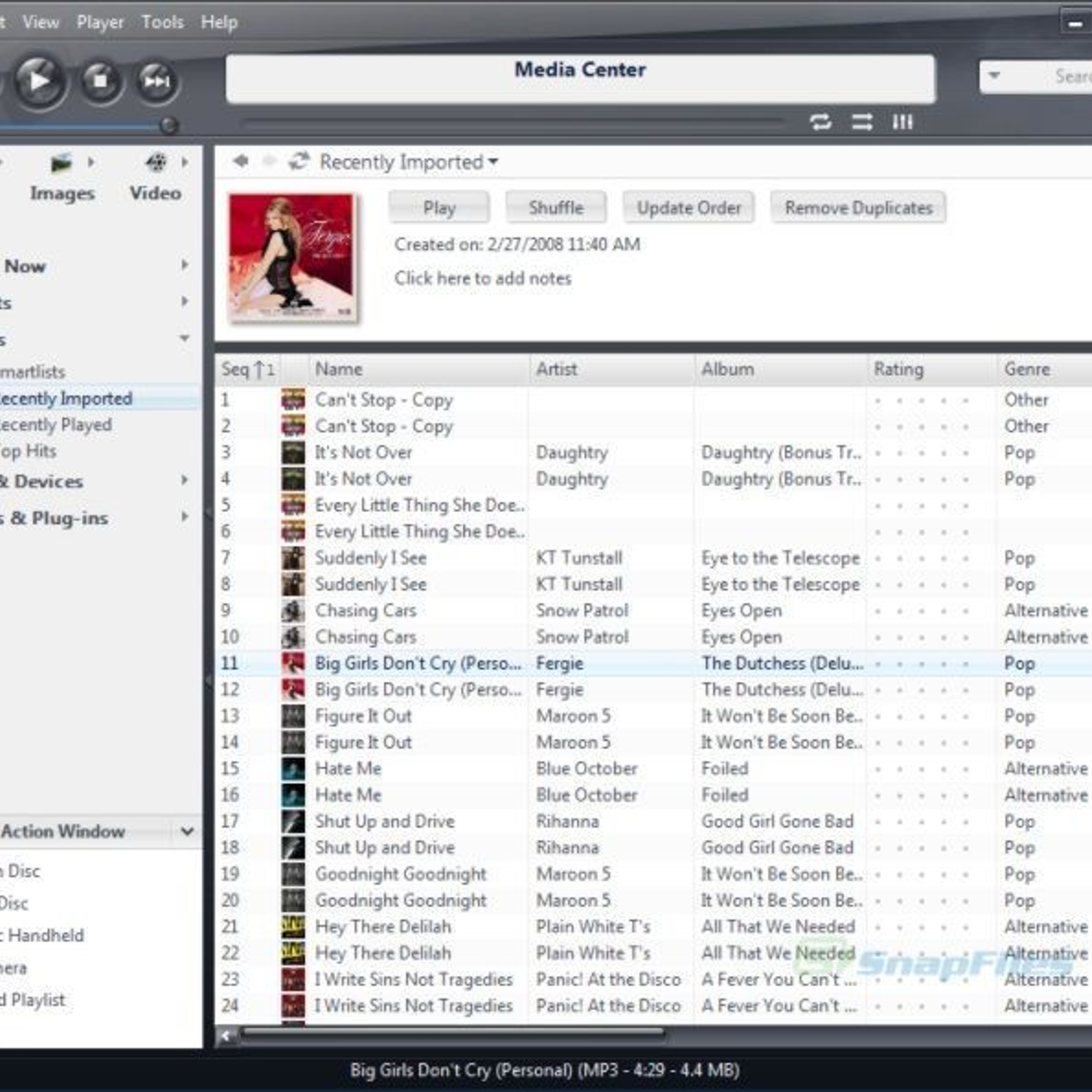Click thumbnail icon of row 9 Chasing Cars

point(293,610)
